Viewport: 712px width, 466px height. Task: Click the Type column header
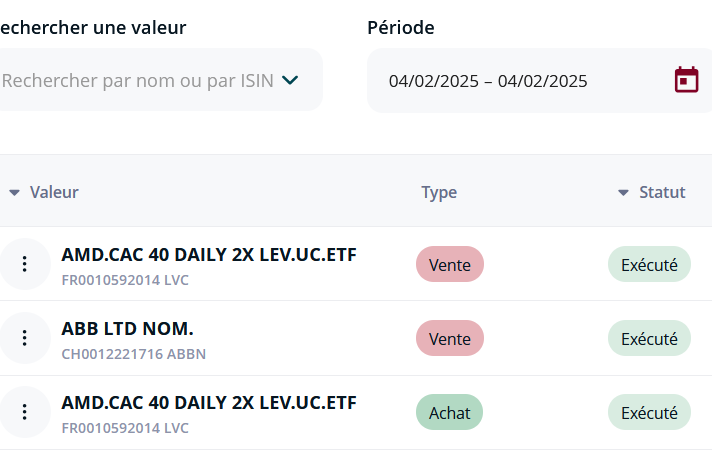(x=439, y=193)
